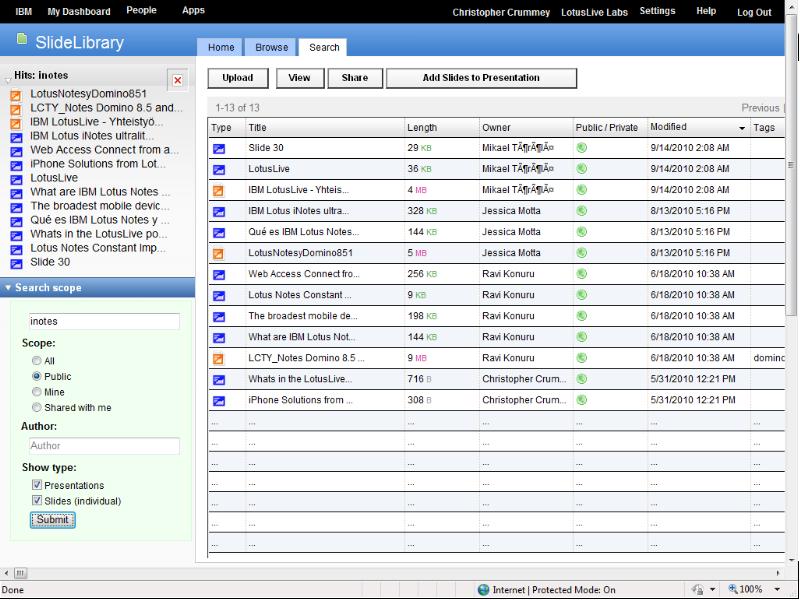Open the Home tab
Viewport: 800px width, 600px height.
(x=221, y=47)
